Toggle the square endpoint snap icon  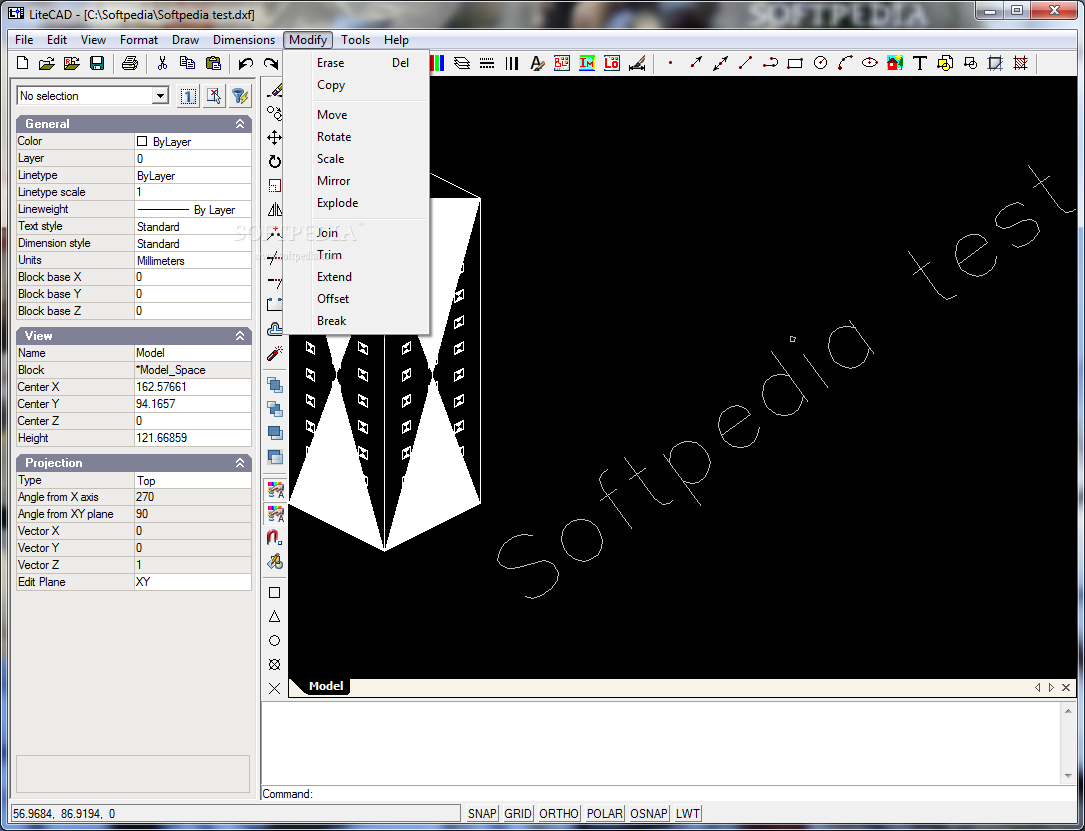coord(275,592)
